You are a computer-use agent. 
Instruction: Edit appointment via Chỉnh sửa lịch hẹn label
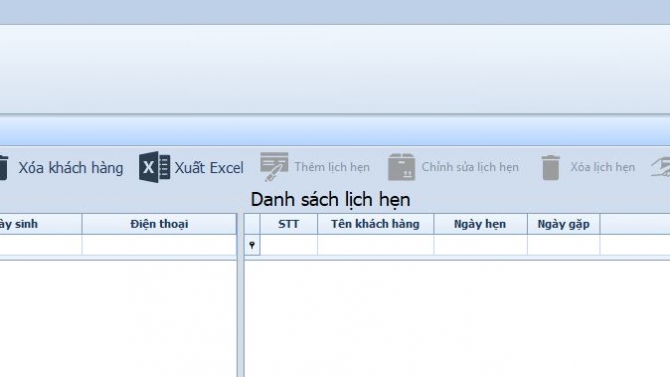point(470,167)
